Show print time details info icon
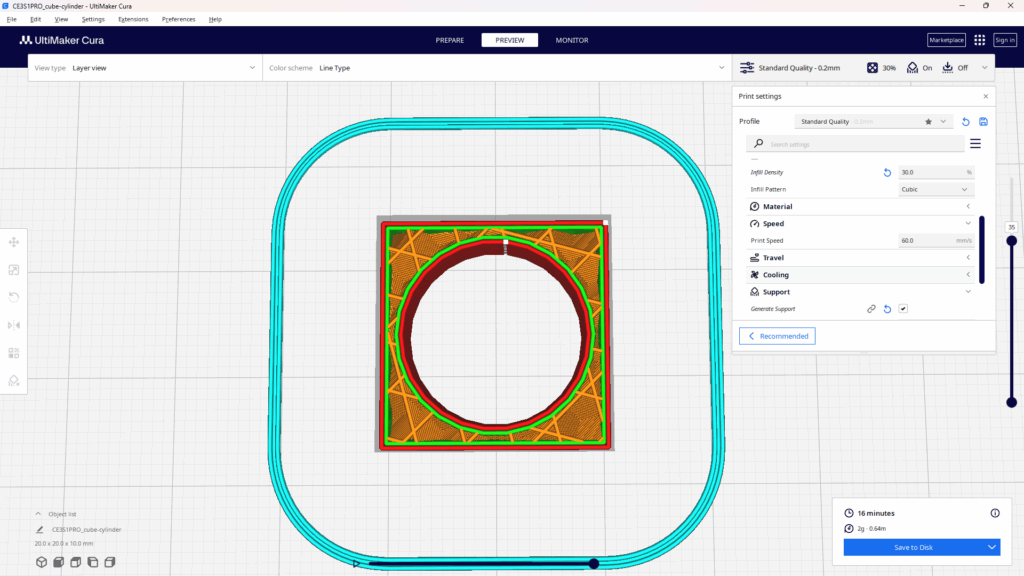 pyautogui.click(x=994, y=513)
